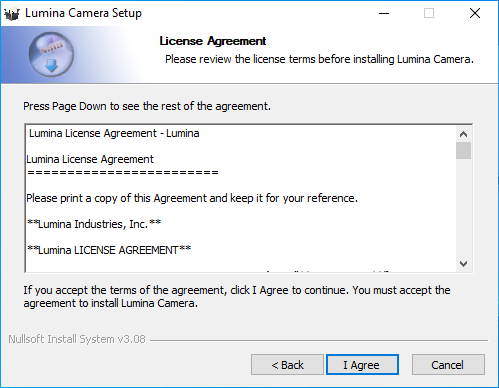The width and height of the screenshot is (499, 388).
Task: Click inside the license agreement text box
Action: coord(240,199)
